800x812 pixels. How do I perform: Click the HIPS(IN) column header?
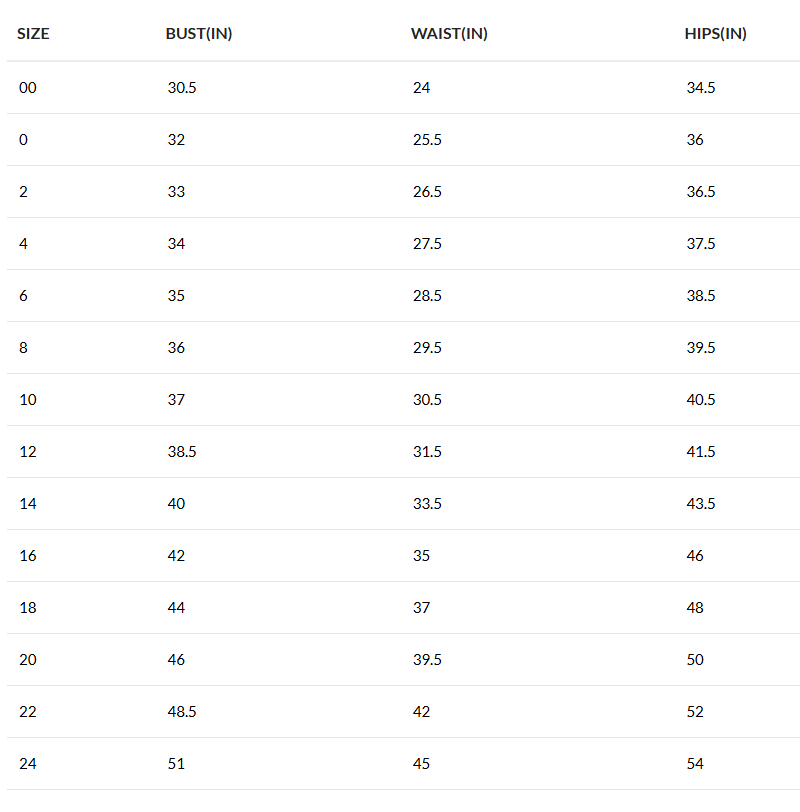pos(716,34)
